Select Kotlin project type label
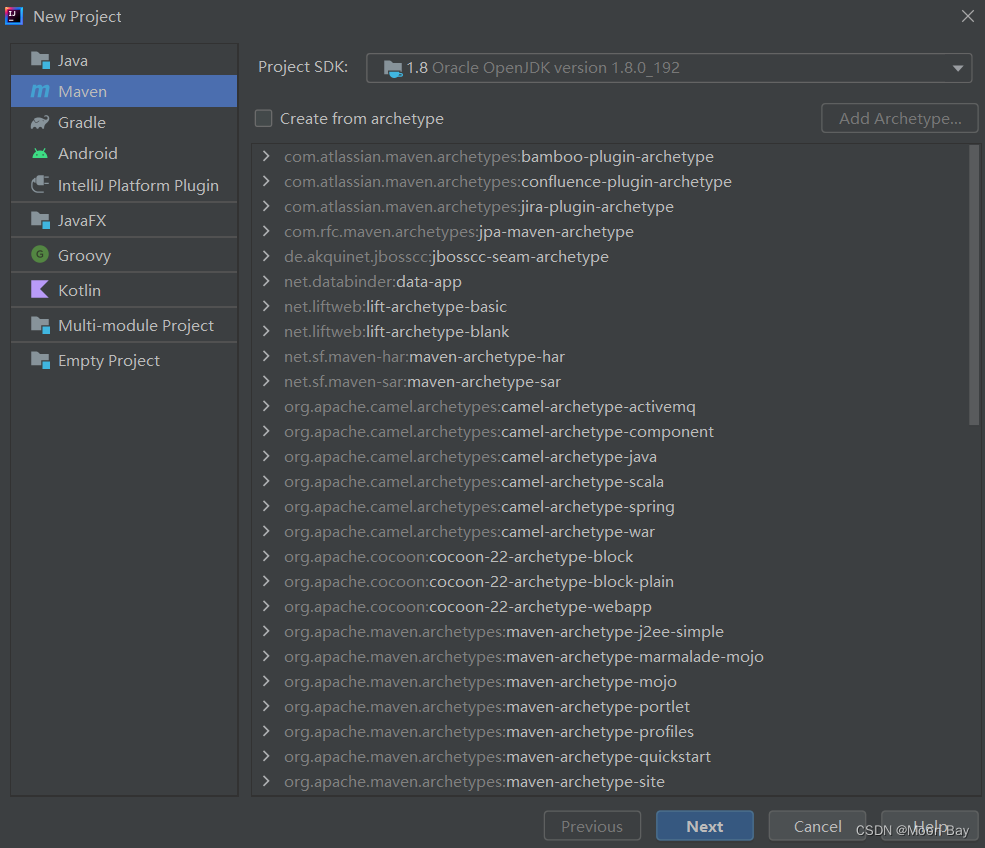This screenshot has height=848, width=985. 79,290
